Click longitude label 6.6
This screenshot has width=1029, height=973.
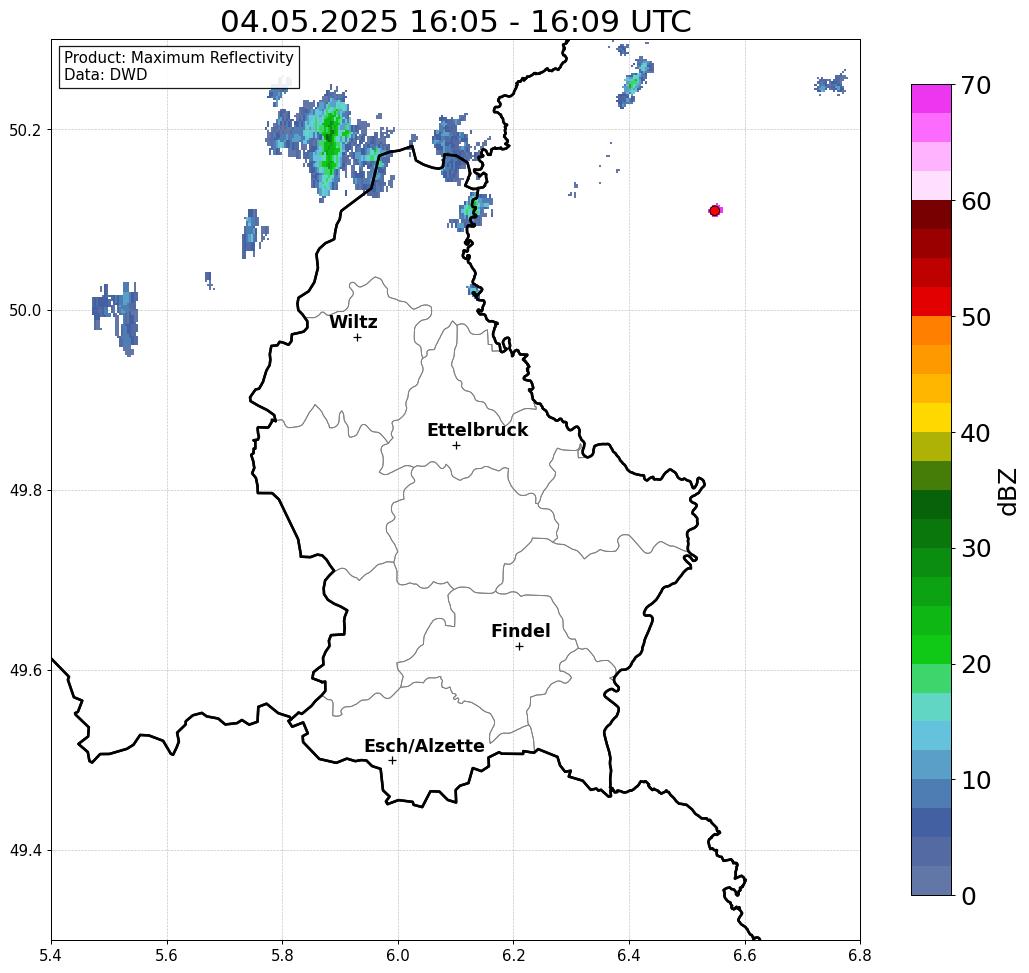(744, 955)
